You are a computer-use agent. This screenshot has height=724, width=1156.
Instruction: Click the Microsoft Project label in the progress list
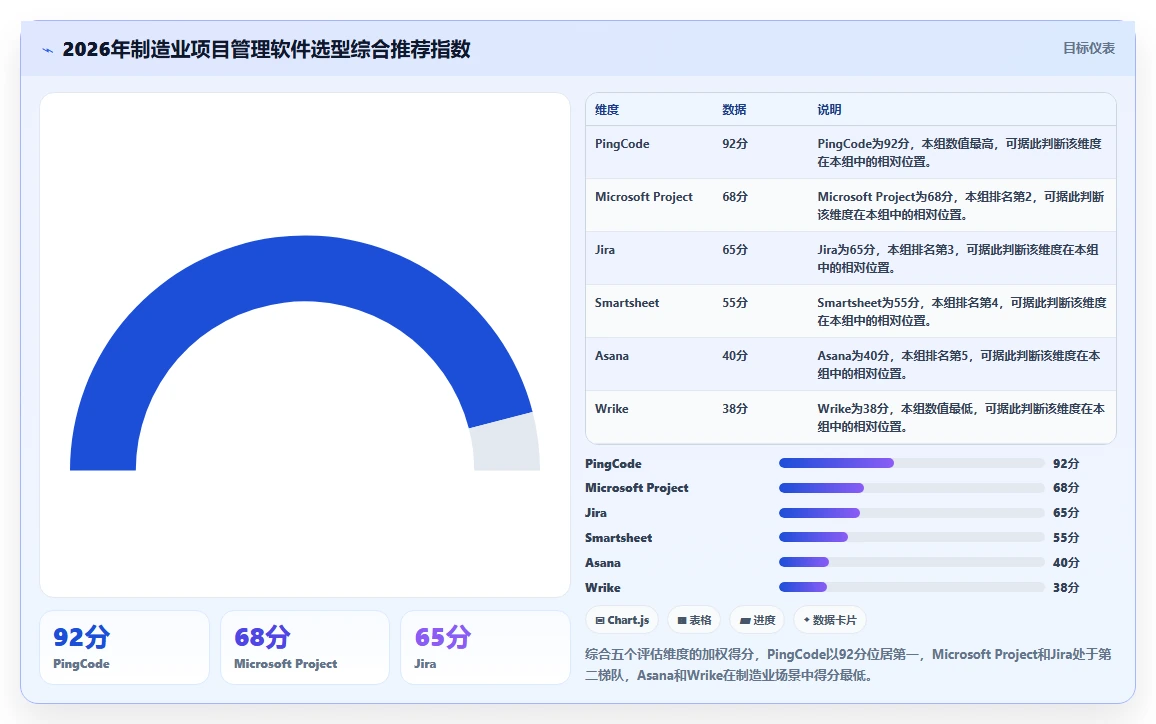[637, 488]
